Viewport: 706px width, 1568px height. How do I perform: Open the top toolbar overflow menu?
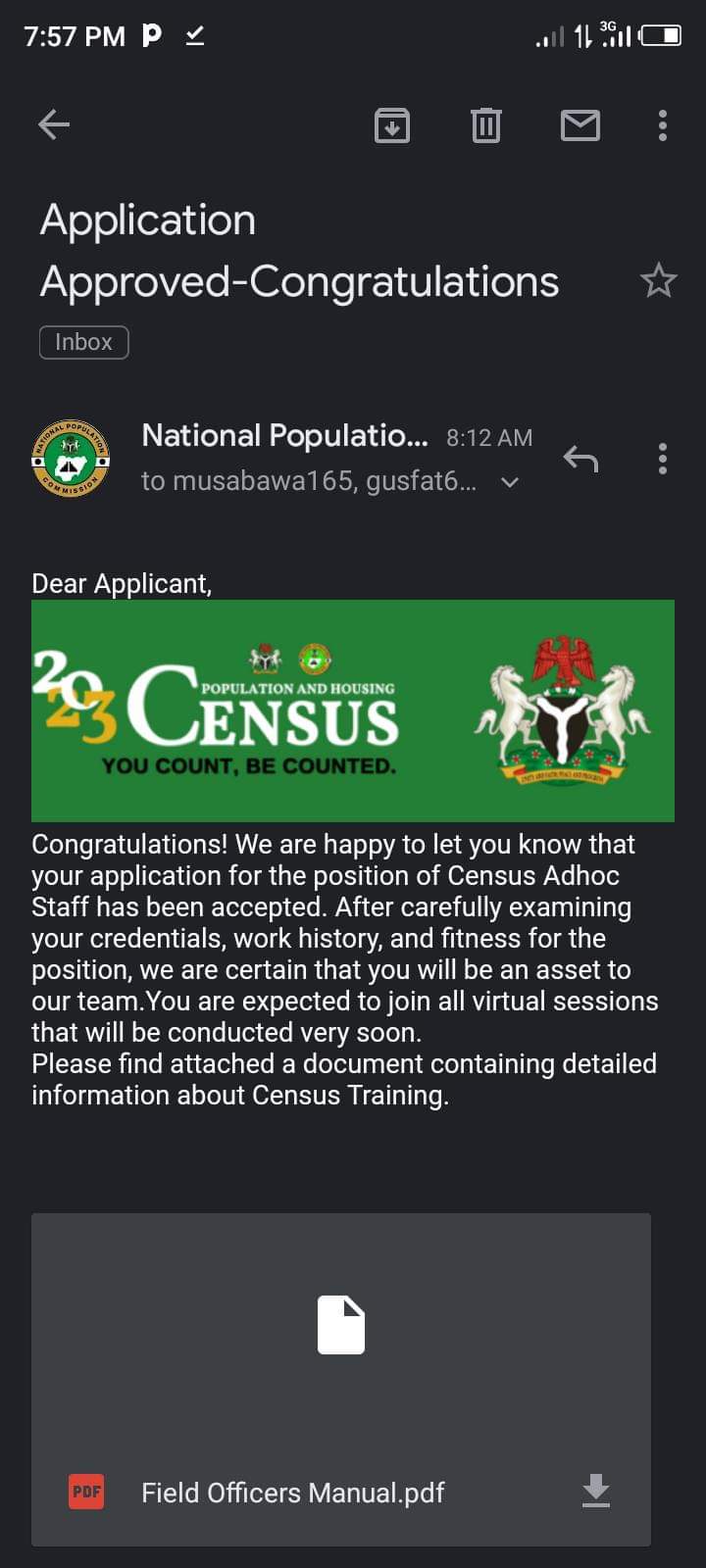point(663,125)
